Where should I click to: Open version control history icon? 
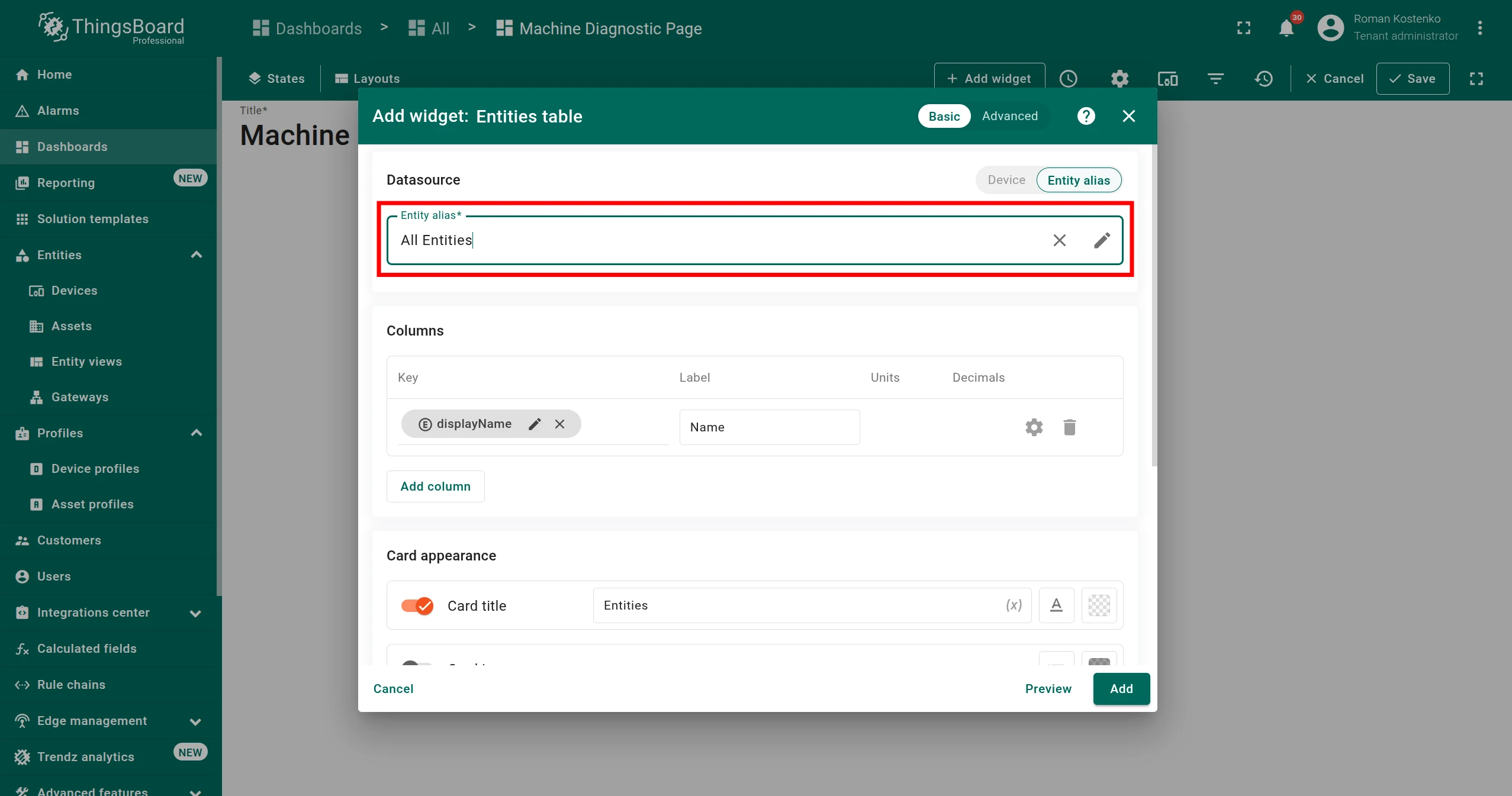pos(1263,79)
